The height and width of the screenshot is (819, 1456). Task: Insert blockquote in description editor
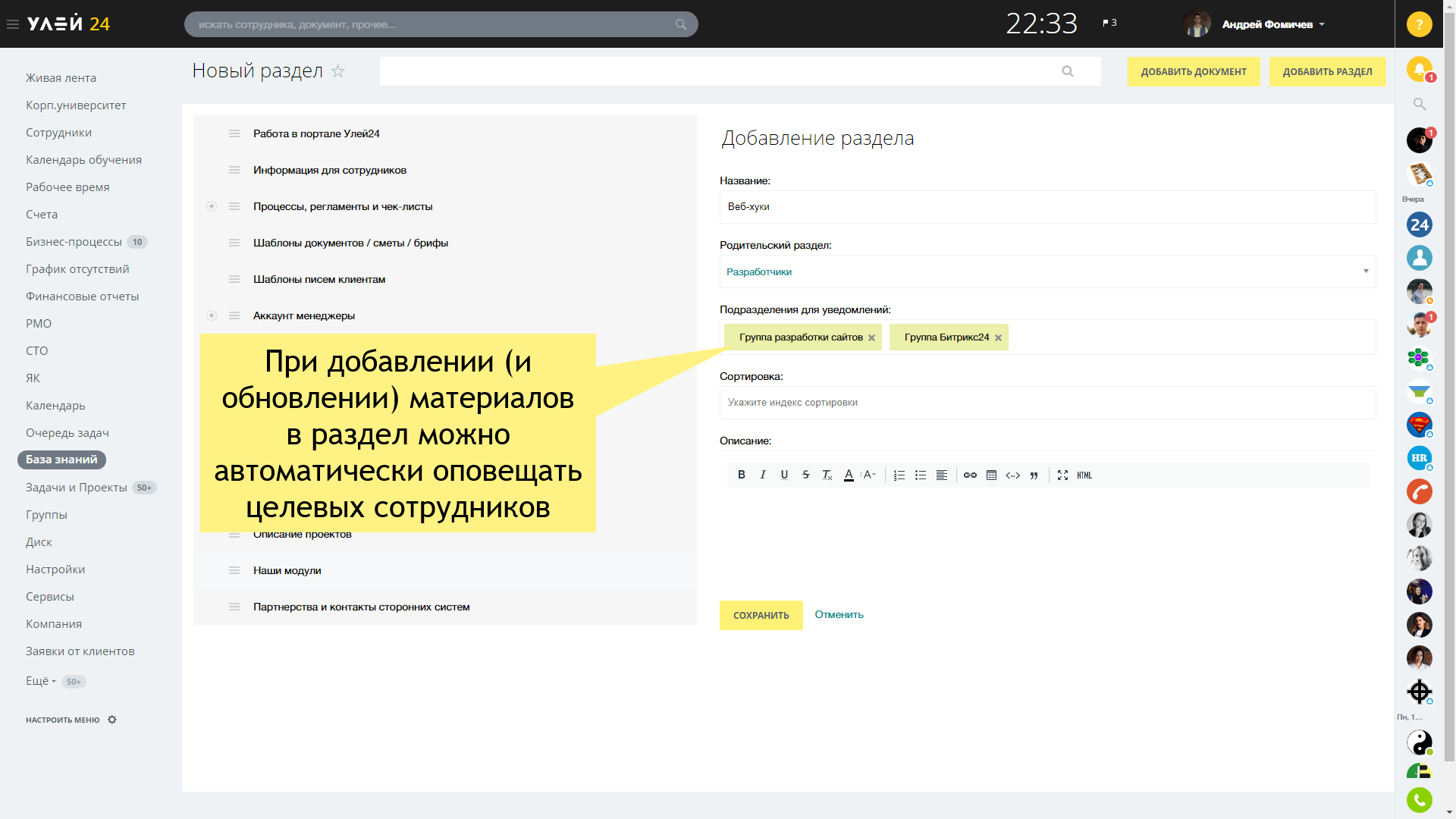pos(1034,475)
